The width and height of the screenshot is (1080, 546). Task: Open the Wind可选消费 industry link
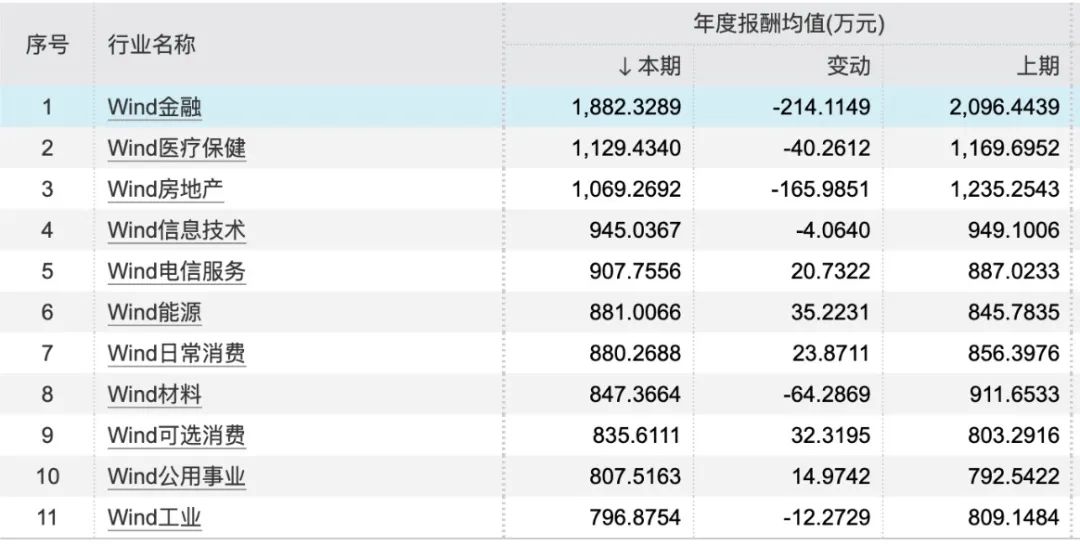coord(176,435)
